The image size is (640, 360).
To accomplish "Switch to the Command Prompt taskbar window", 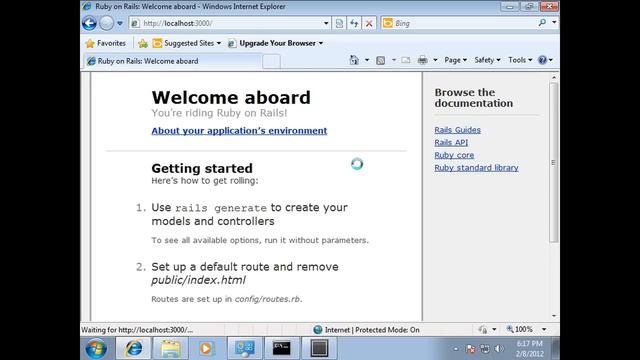I will click(282, 349).
